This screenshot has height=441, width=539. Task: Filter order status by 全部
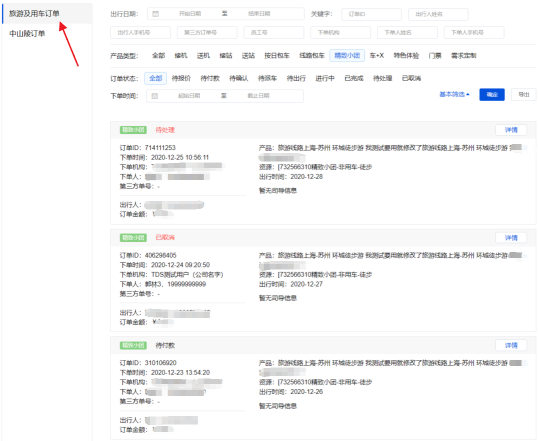tap(155, 78)
